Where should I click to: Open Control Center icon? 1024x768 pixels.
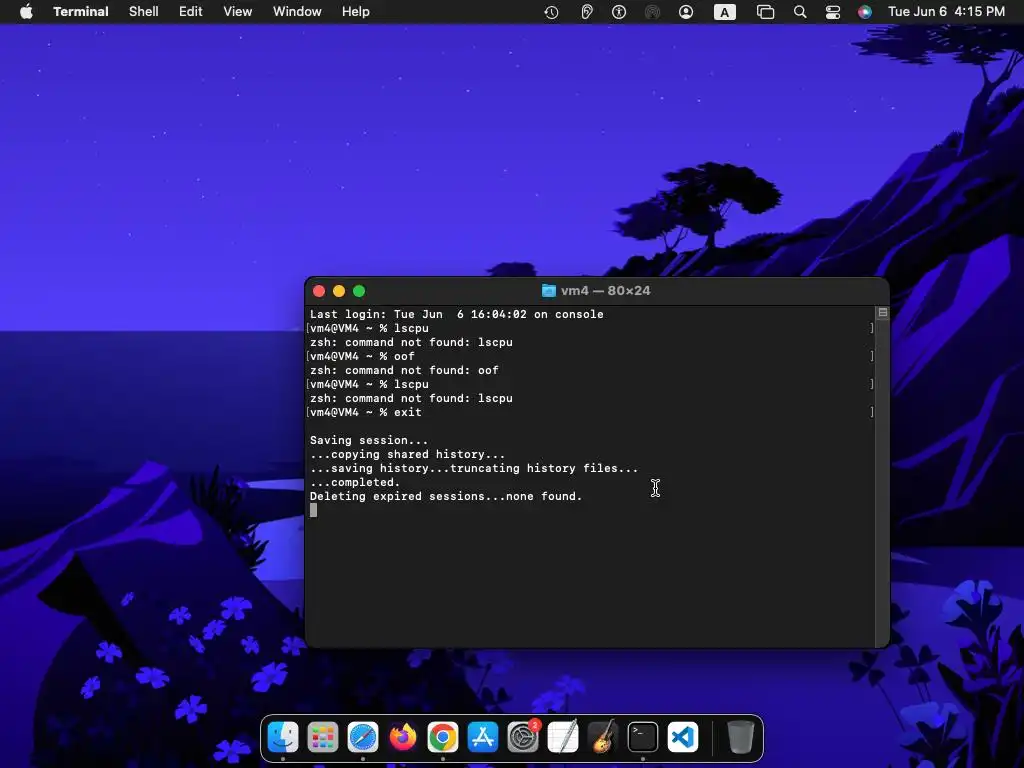833,12
